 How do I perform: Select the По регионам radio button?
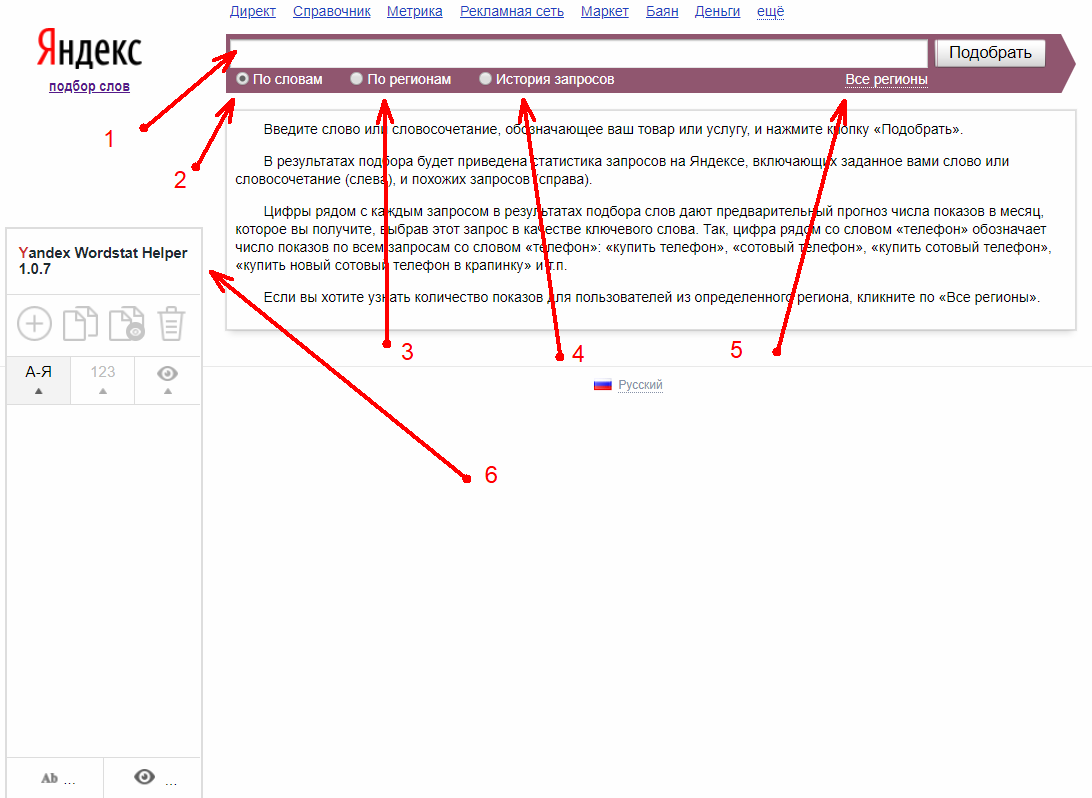click(357, 79)
